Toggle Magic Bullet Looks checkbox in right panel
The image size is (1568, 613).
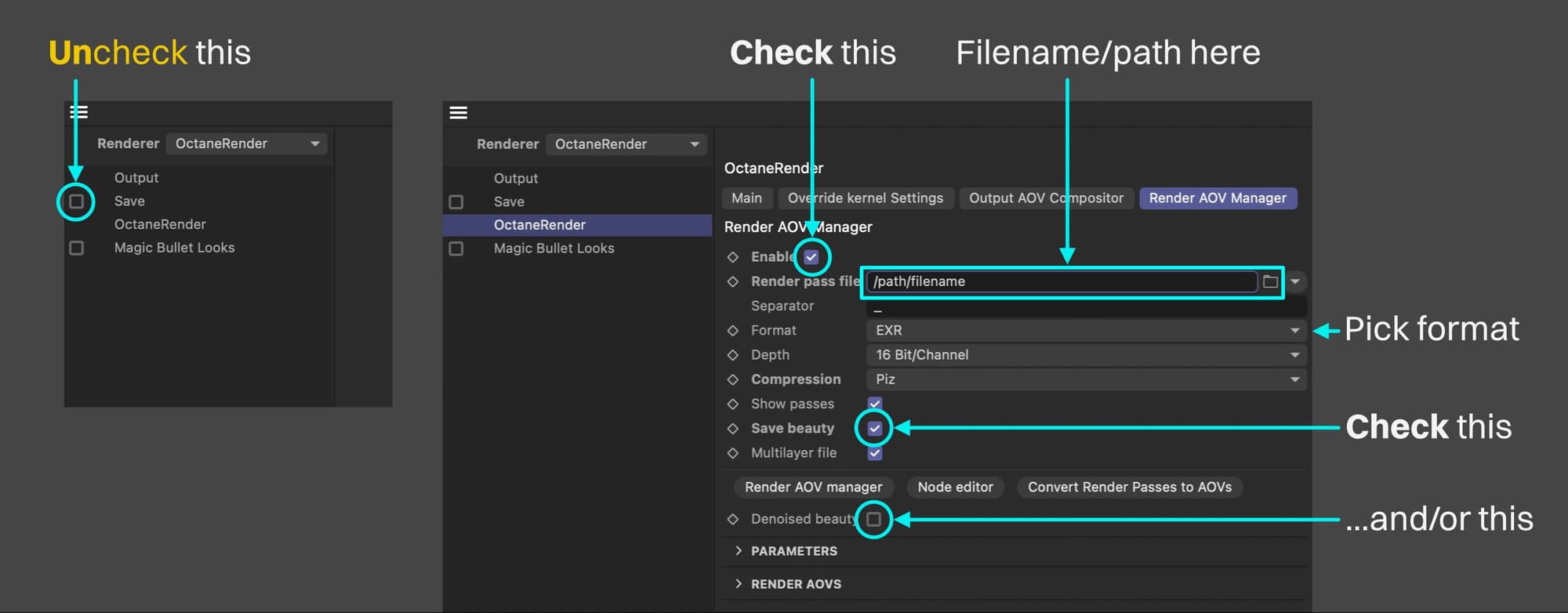(456, 248)
